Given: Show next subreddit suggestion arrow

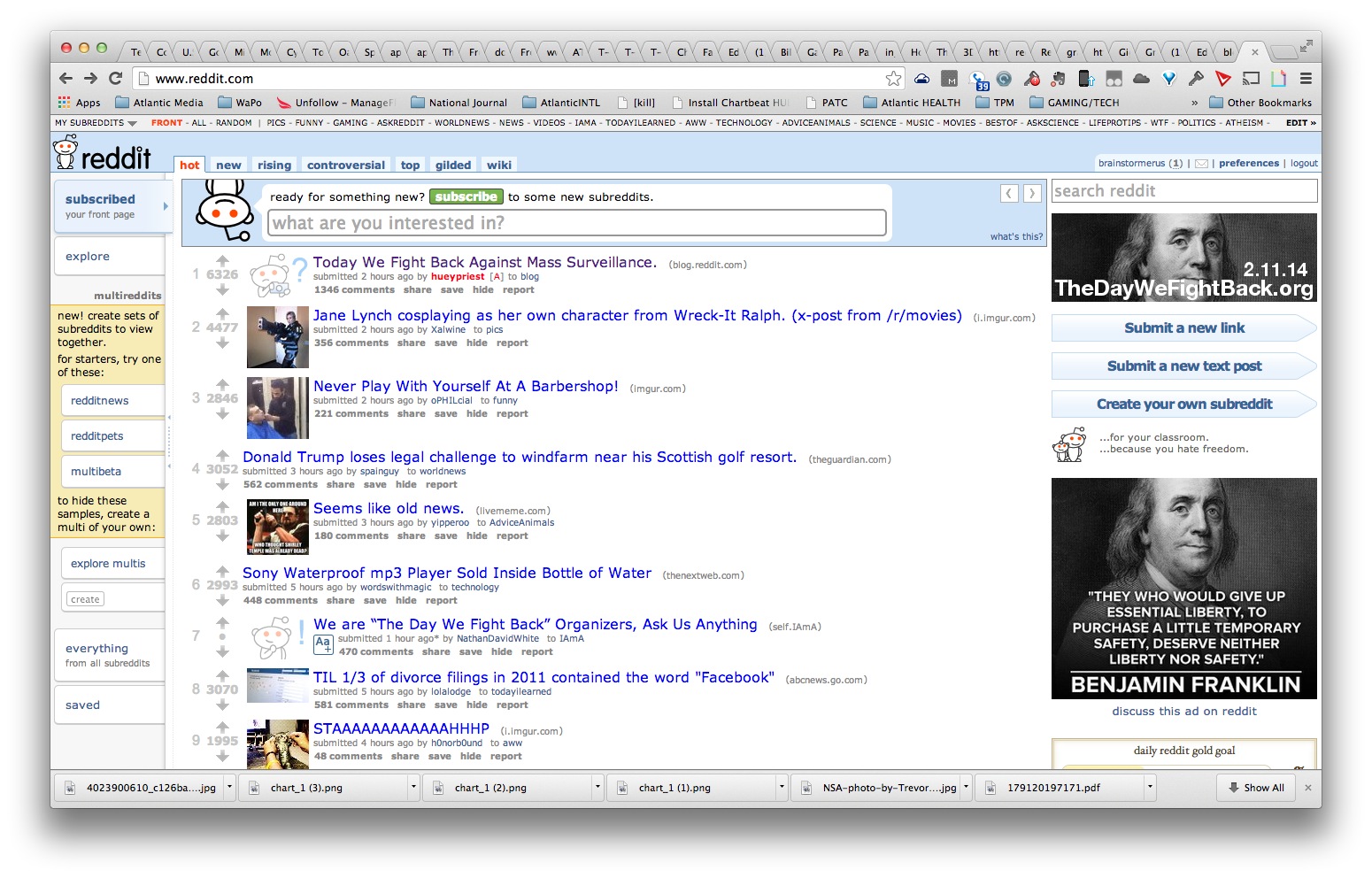Looking at the screenshot, I should [x=1032, y=193].
